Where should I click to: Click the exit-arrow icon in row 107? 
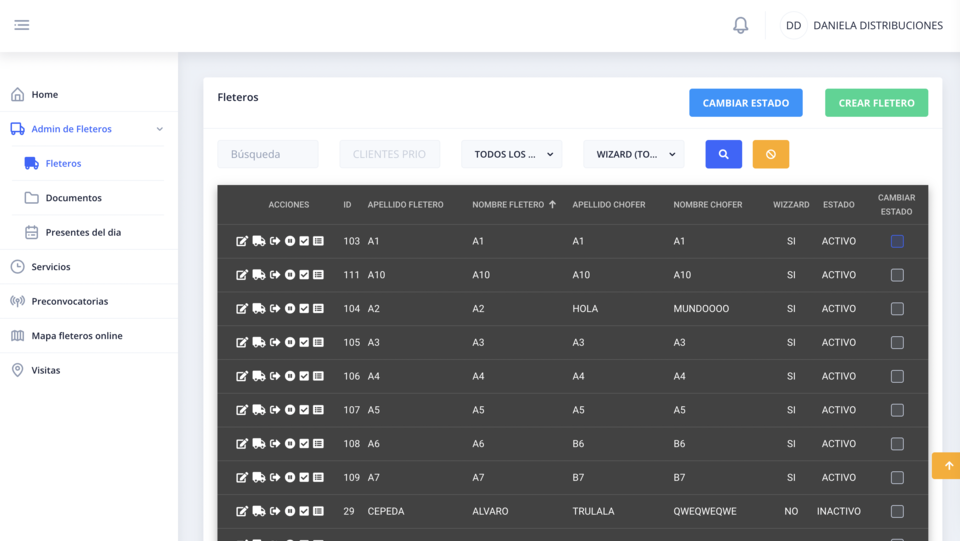pos(275,409)
